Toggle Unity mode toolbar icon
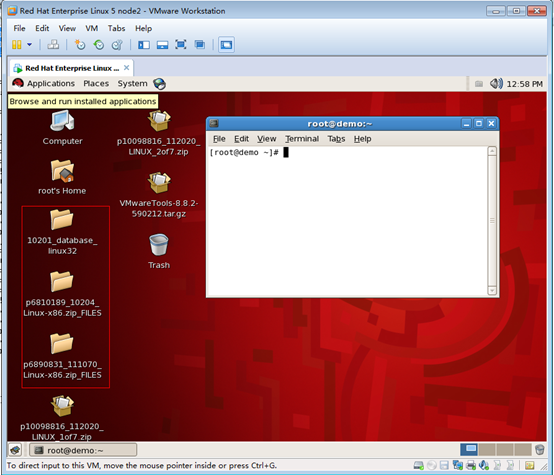This screenshot has height=475, width=554. click(200, 45)
